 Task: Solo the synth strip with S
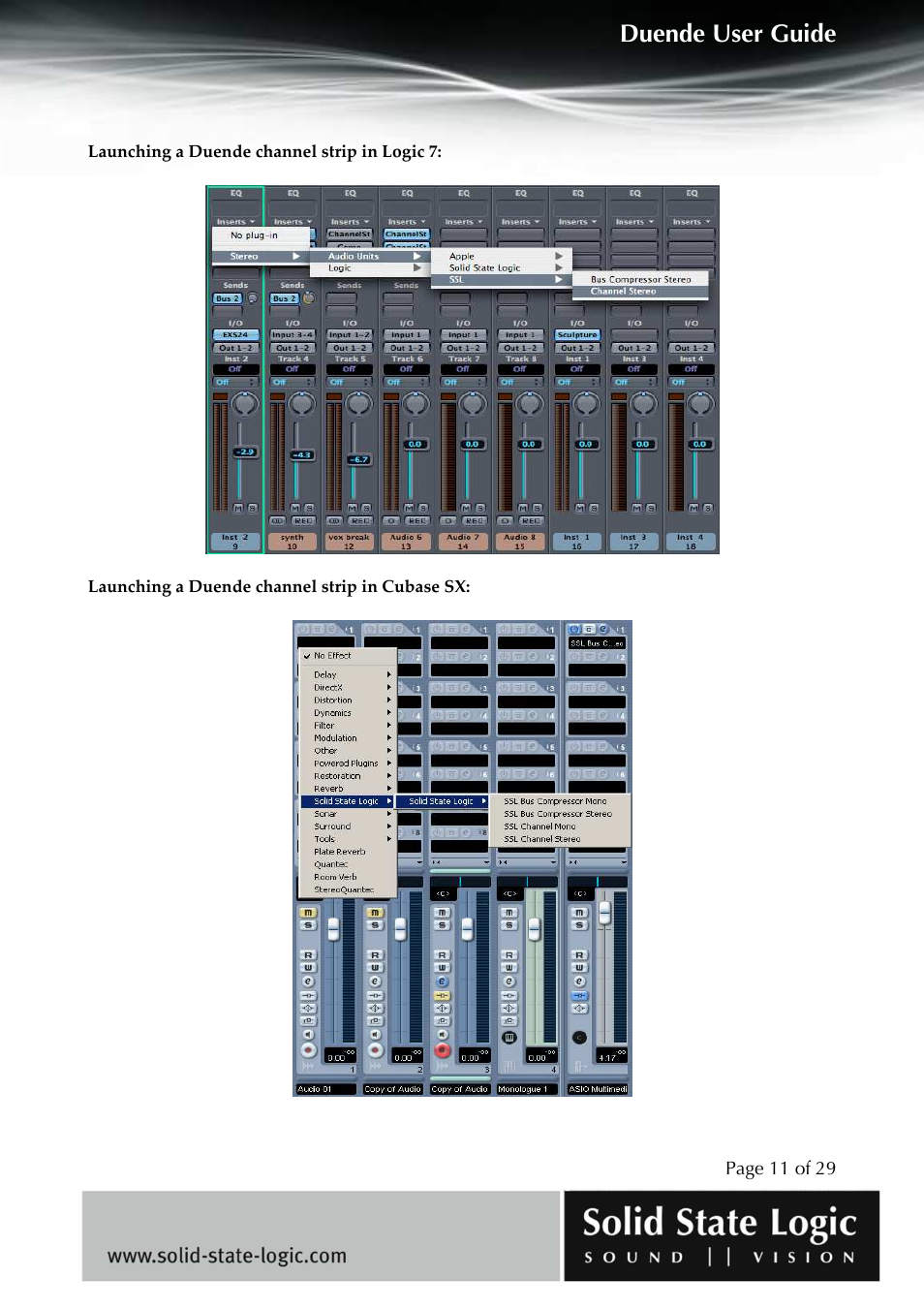(309, 508)
